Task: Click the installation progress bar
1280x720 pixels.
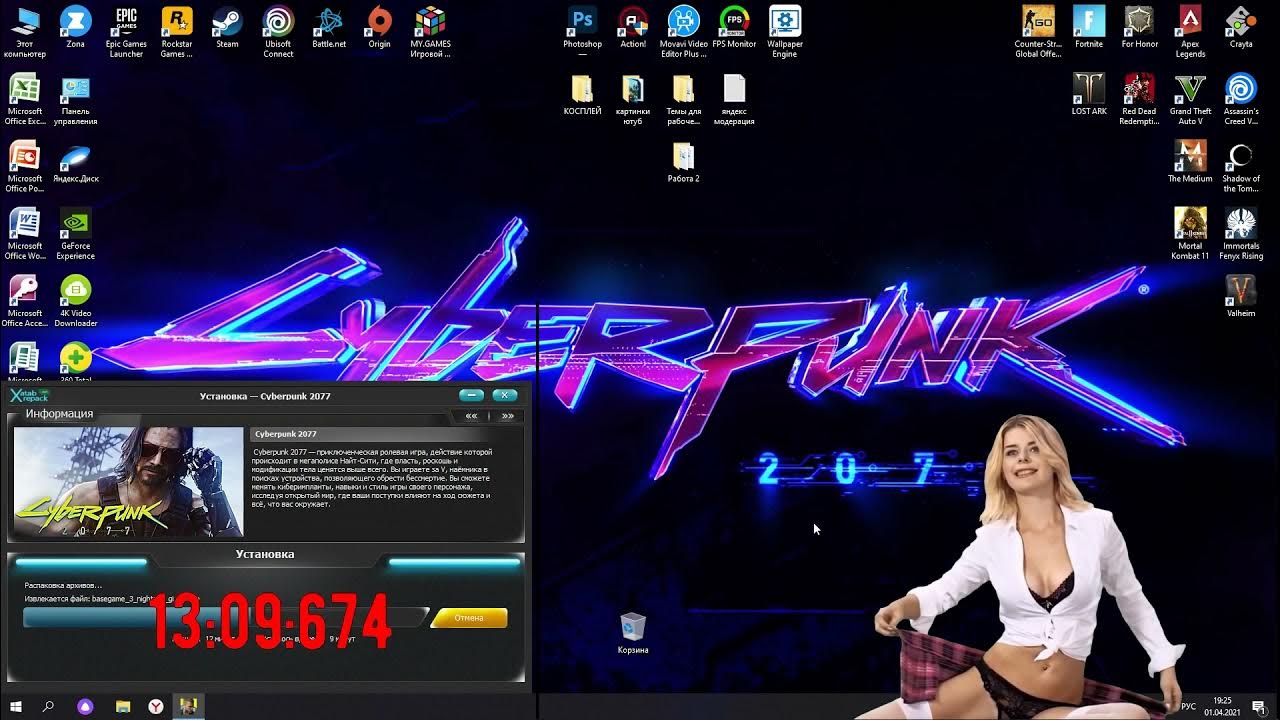Action: pyautogui.click(x=226, y=618)
